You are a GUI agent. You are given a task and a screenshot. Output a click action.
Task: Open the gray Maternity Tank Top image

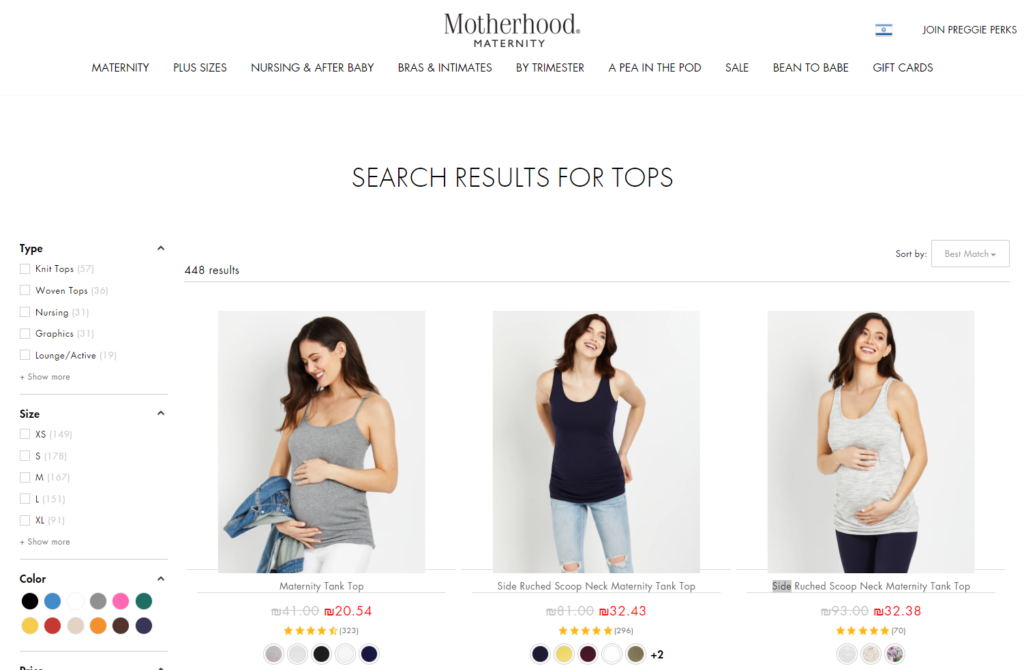[x=321, y=441]
